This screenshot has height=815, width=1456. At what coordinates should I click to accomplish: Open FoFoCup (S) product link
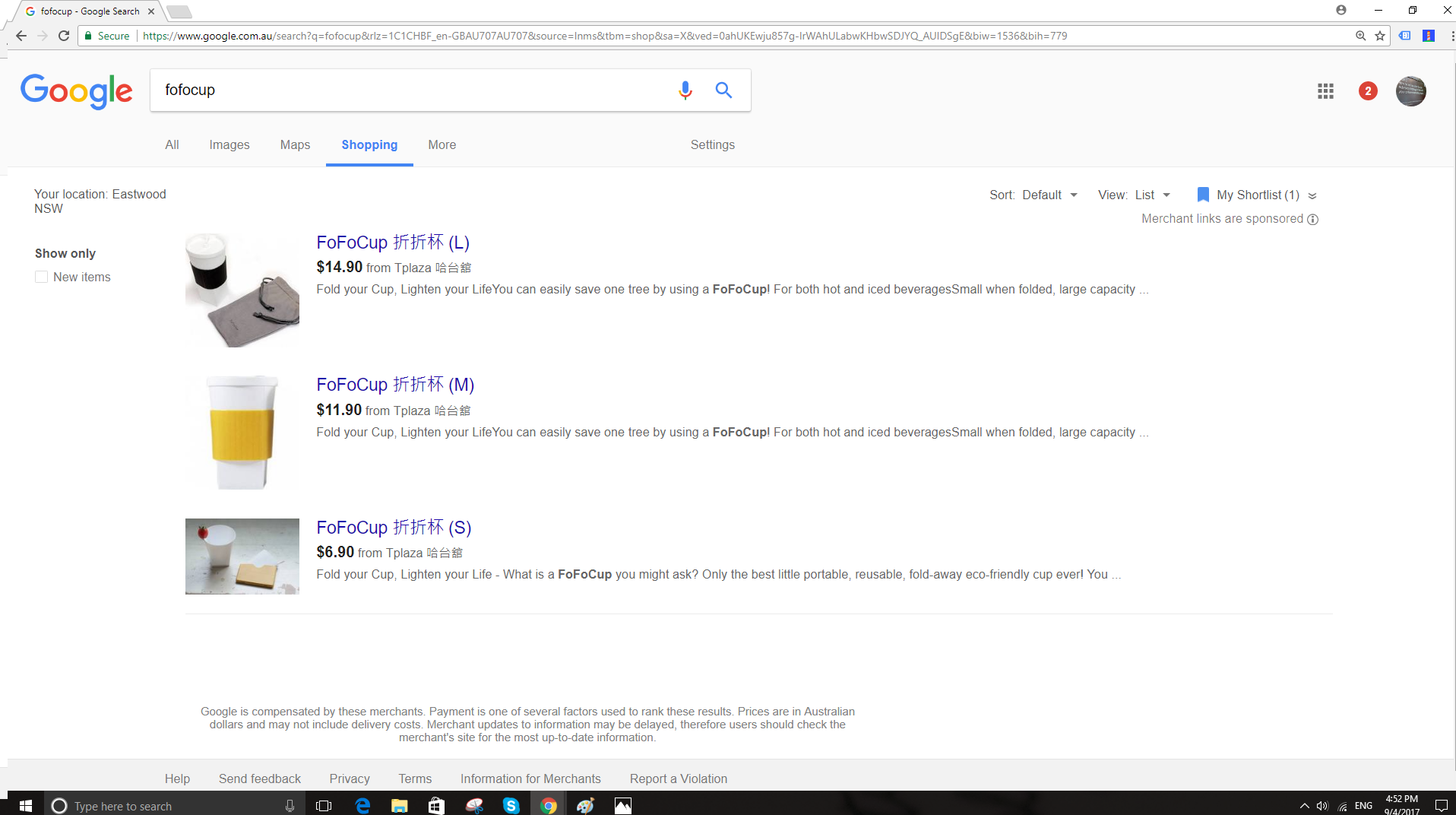pyautogui.click(x=394, y=528)
